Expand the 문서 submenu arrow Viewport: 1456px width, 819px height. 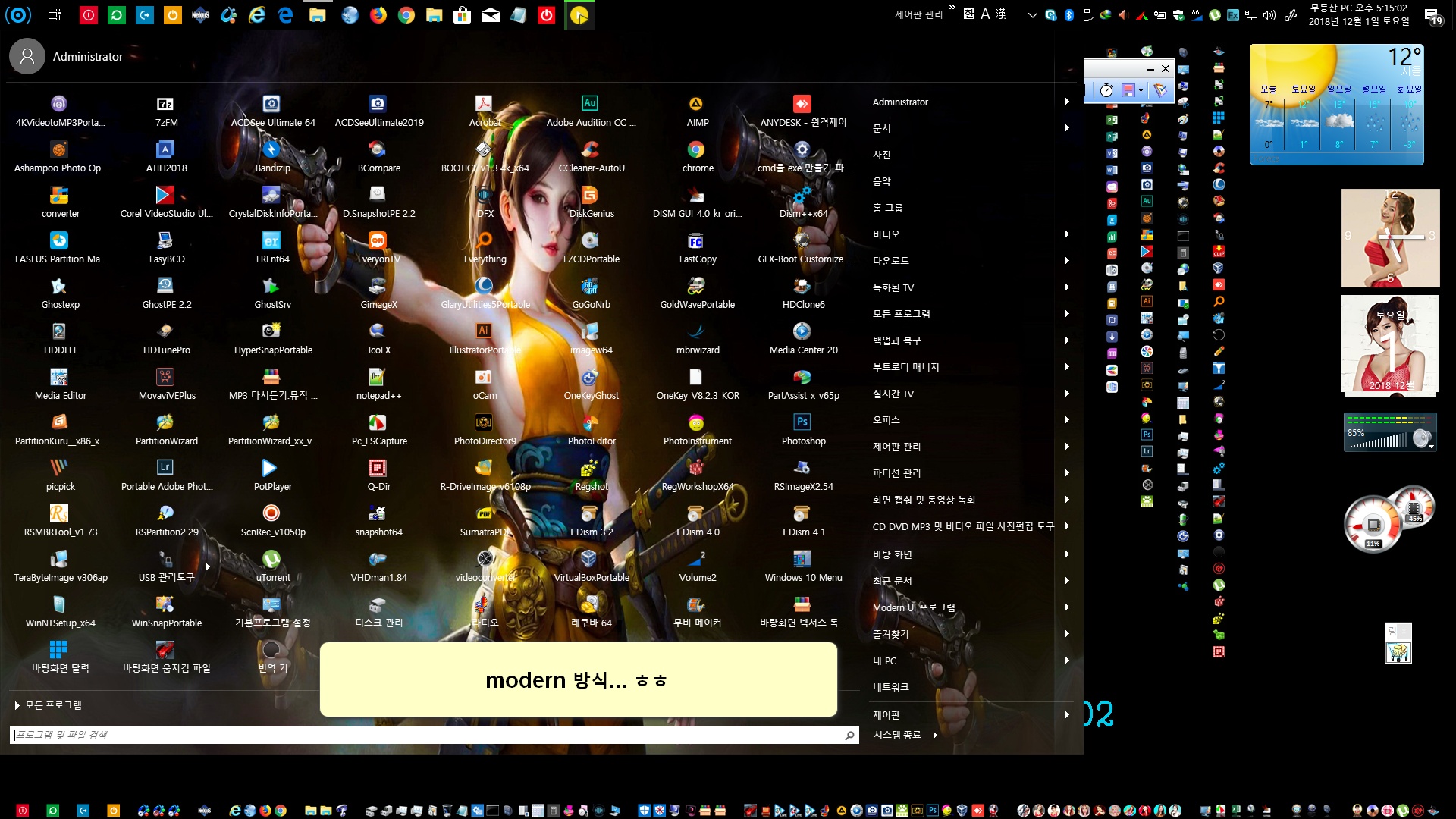[1066, 128]
